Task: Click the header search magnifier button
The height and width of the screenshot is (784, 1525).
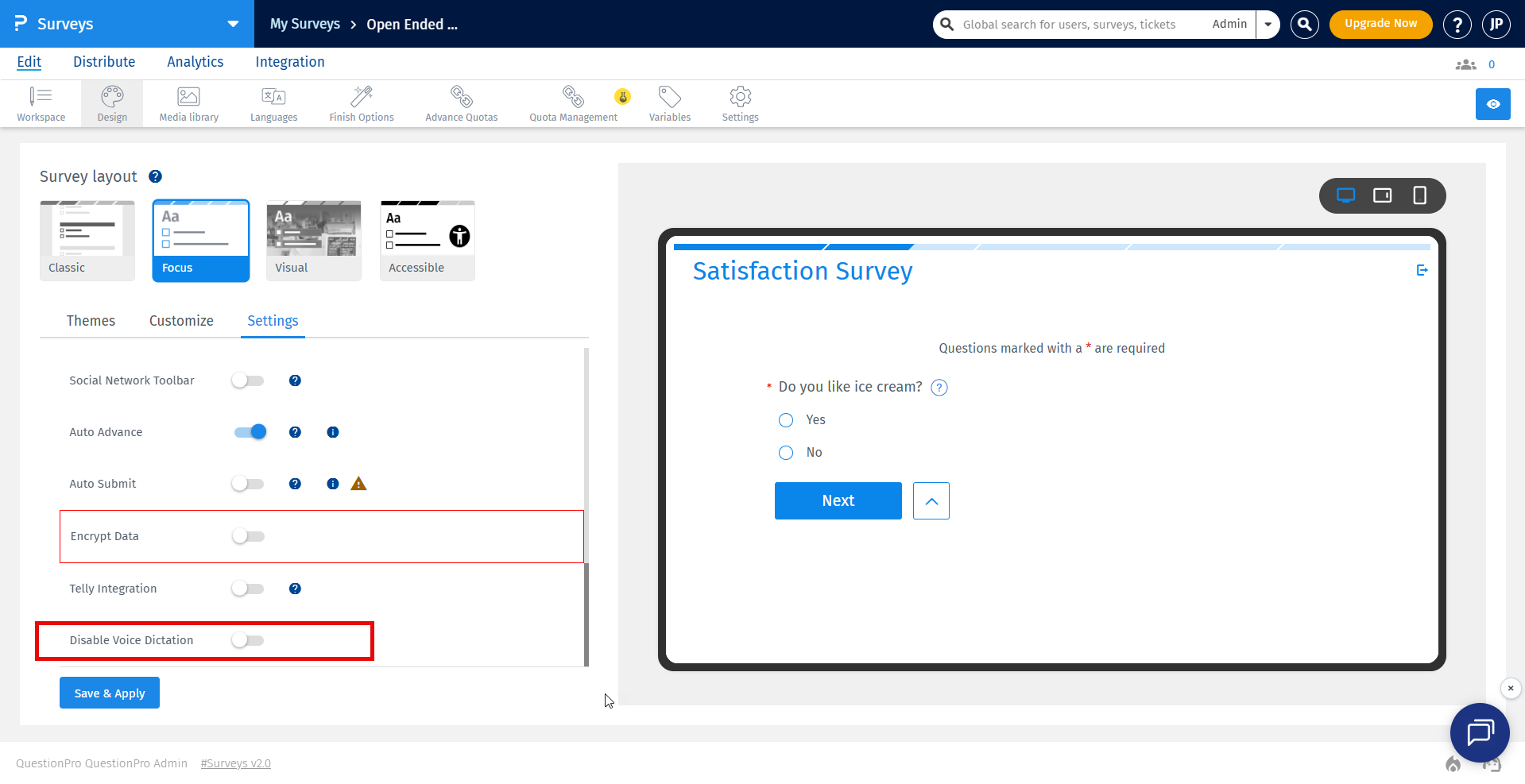Action: [1304, 25]
